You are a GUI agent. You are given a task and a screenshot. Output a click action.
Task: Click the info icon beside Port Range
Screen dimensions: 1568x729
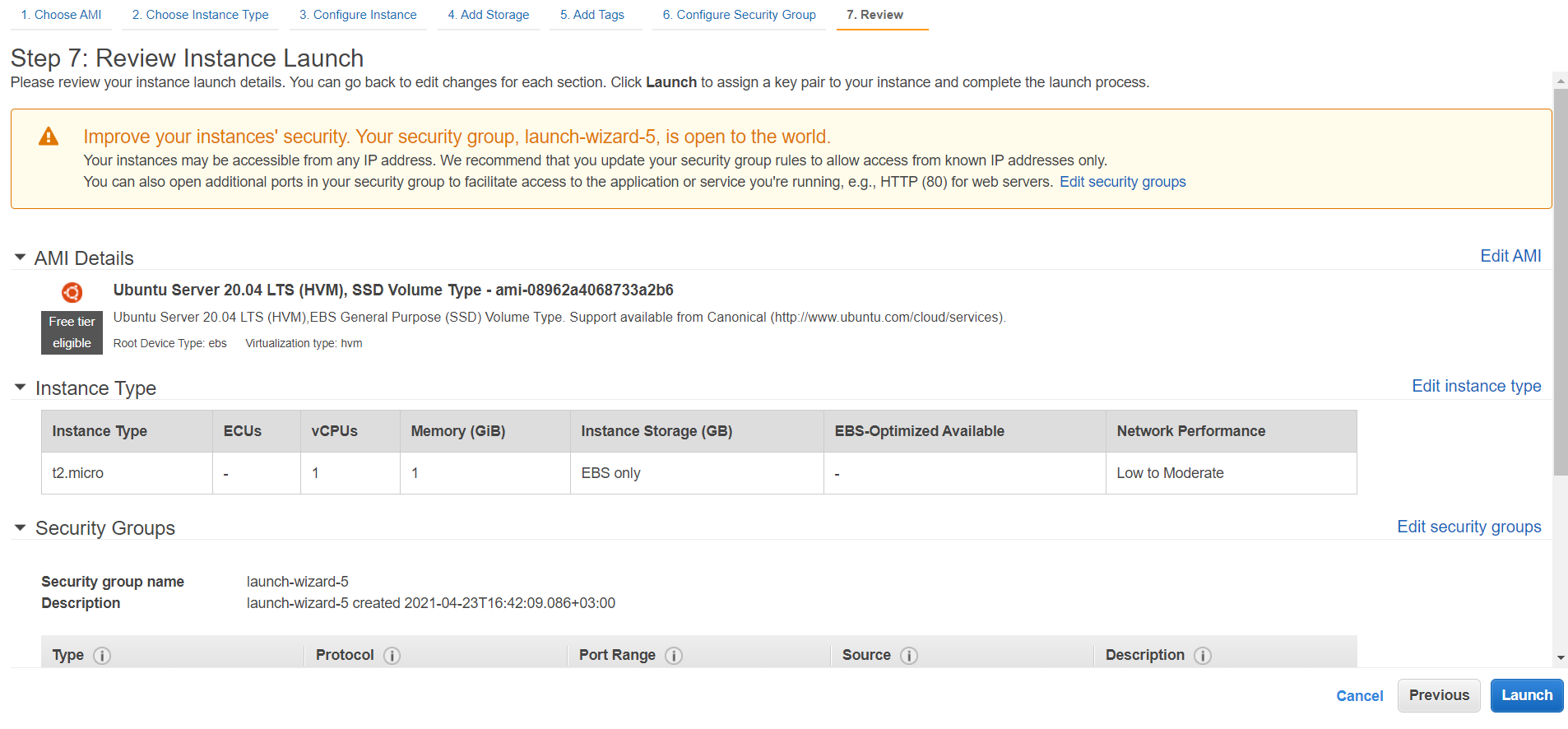[674, 656]
